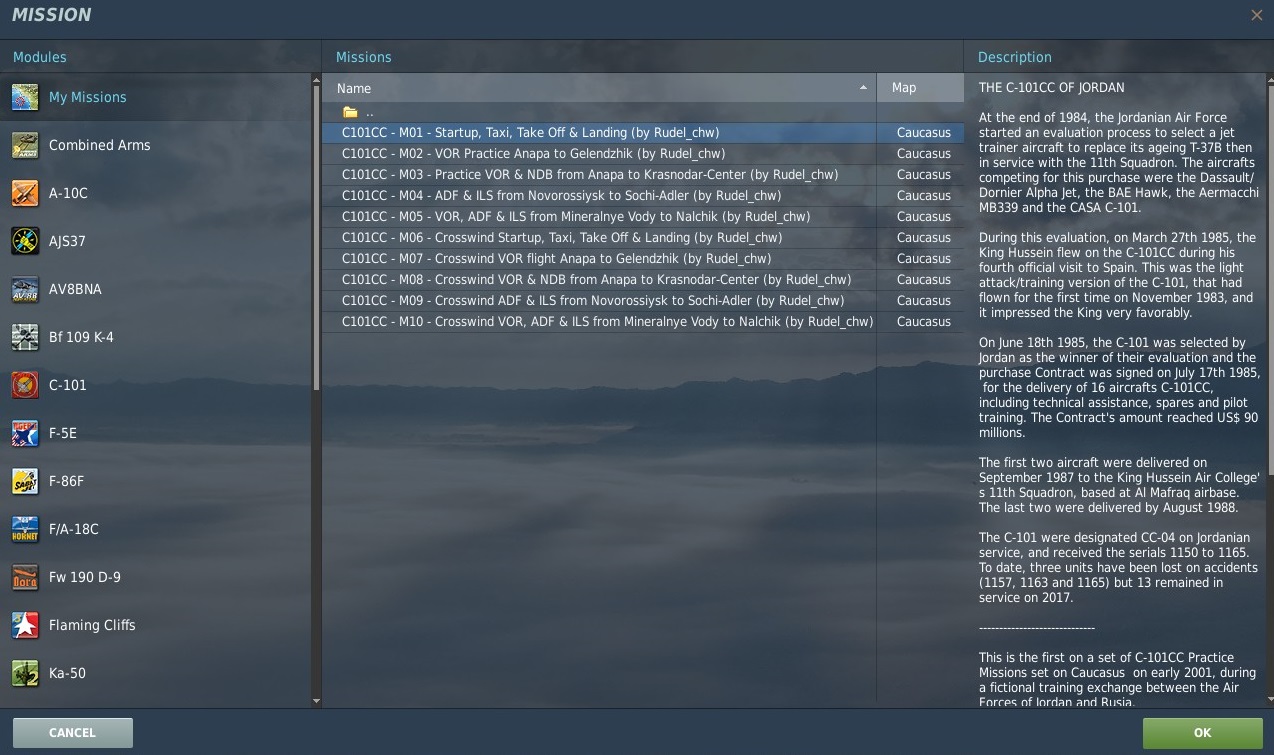Image resolution: width=1274 pixels, height=755 pixels.
Task: Select the Ka-50 module icon
Action: pyautogui.click(x=25, y=673)
